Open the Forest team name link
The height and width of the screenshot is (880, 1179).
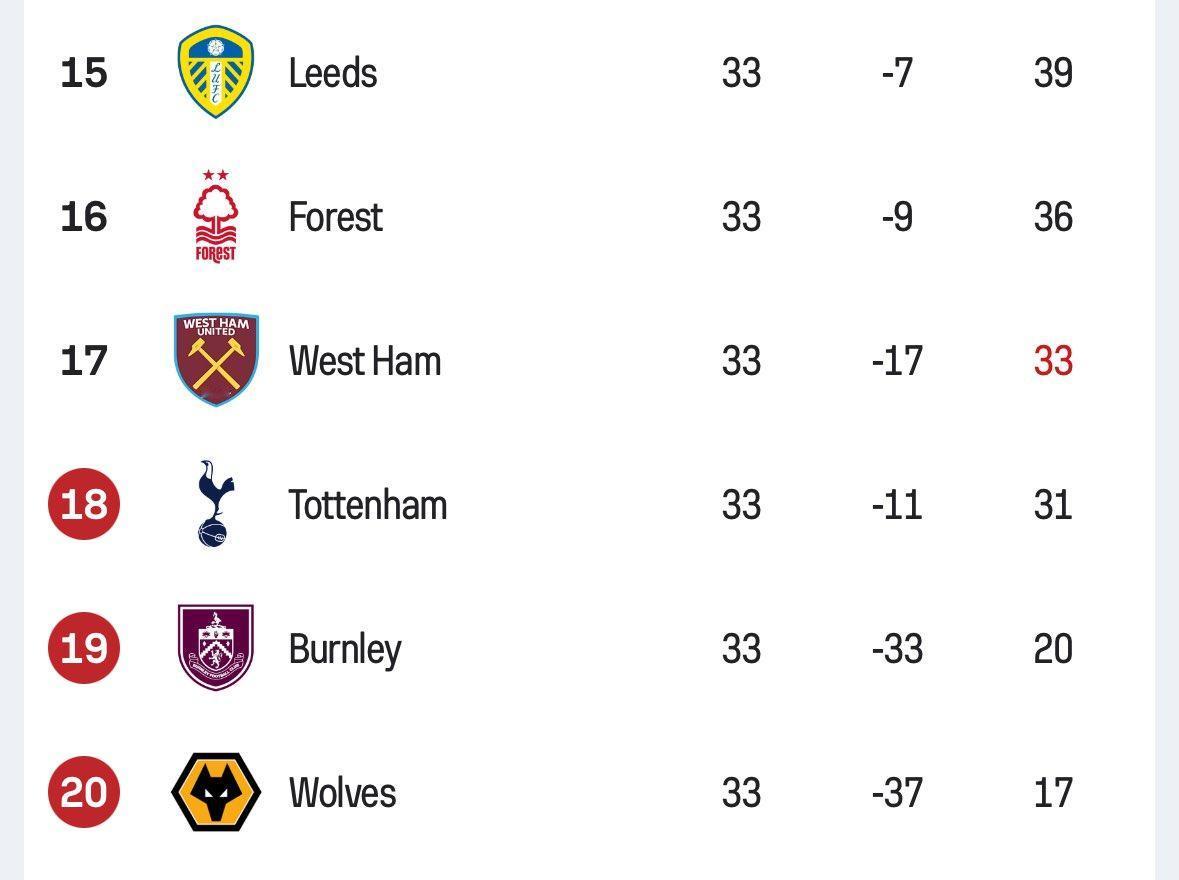point(335,217)
